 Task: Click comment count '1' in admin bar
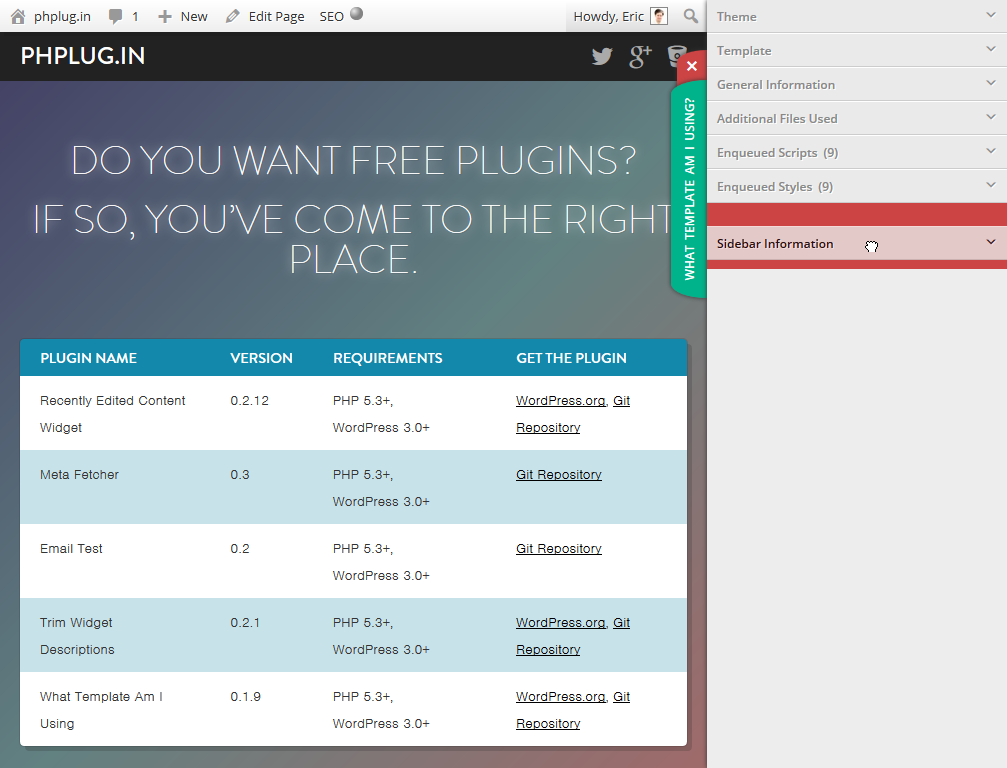coord(135,17)
